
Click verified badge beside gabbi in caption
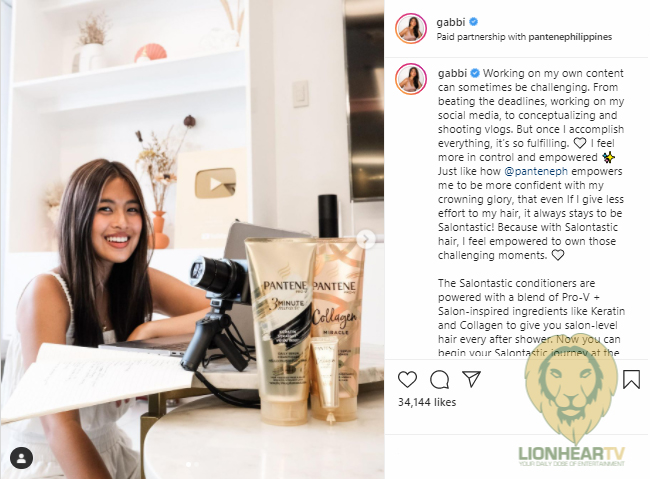(475, 73)
